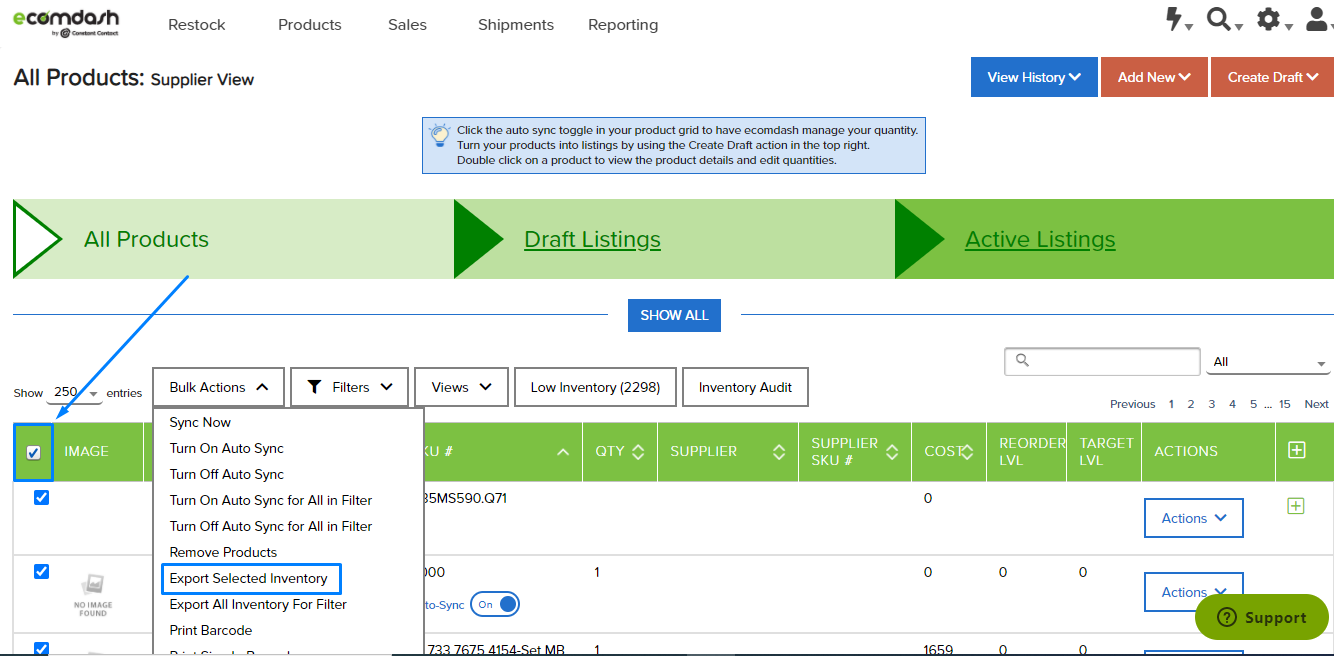
Task: Go to the Previous page
Action: point(1132,404)
